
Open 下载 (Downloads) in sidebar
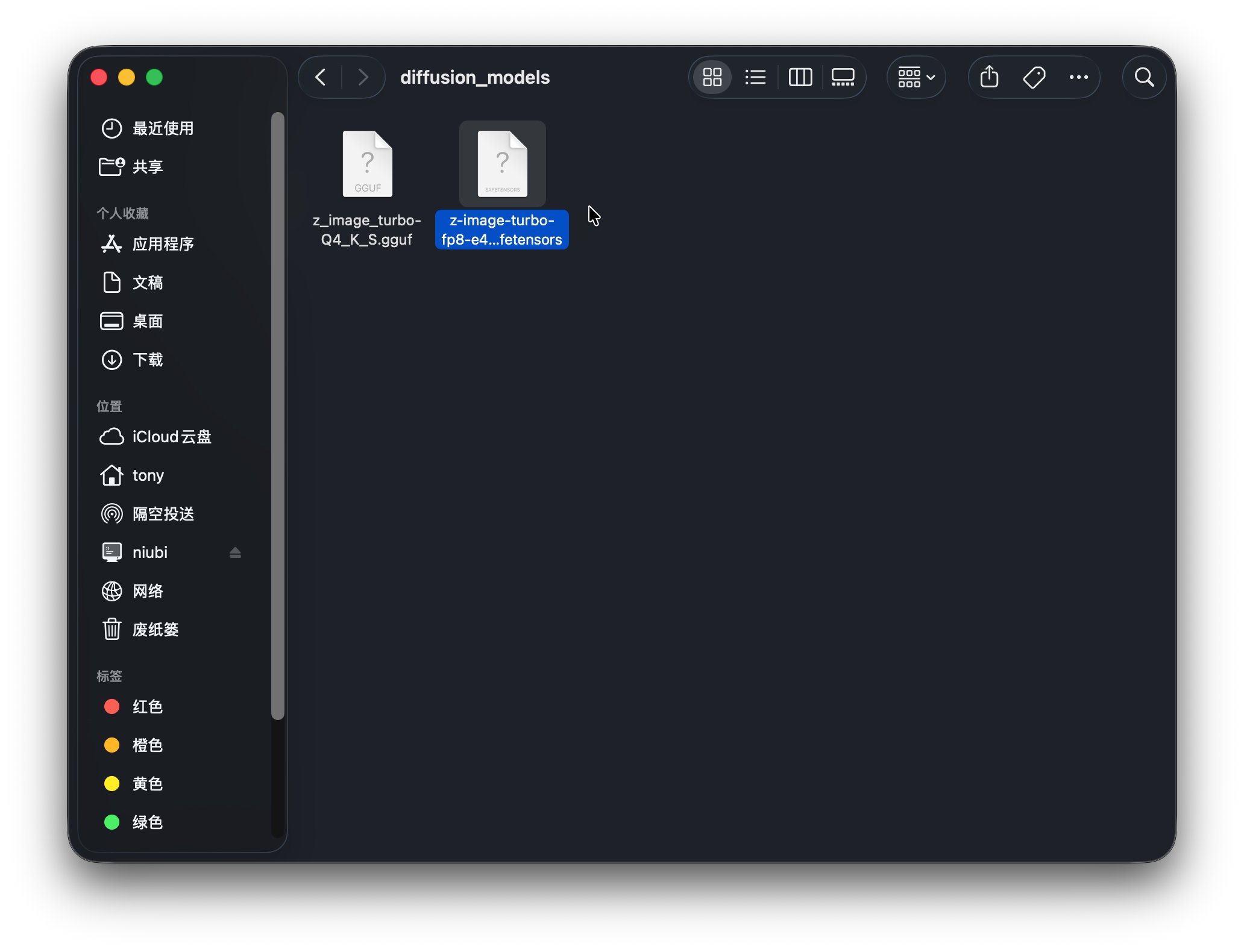click(x=147, y=360)
